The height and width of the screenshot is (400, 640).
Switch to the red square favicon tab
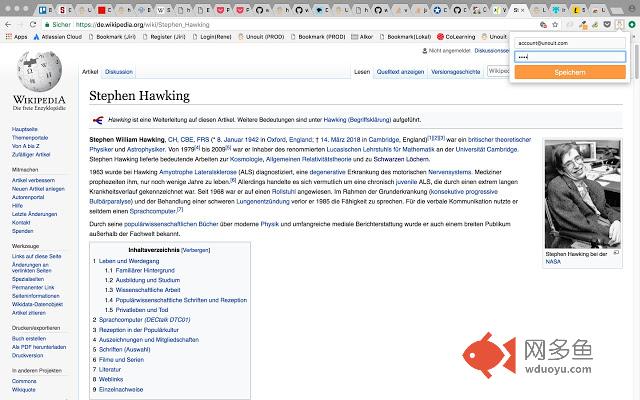[102, 10]
